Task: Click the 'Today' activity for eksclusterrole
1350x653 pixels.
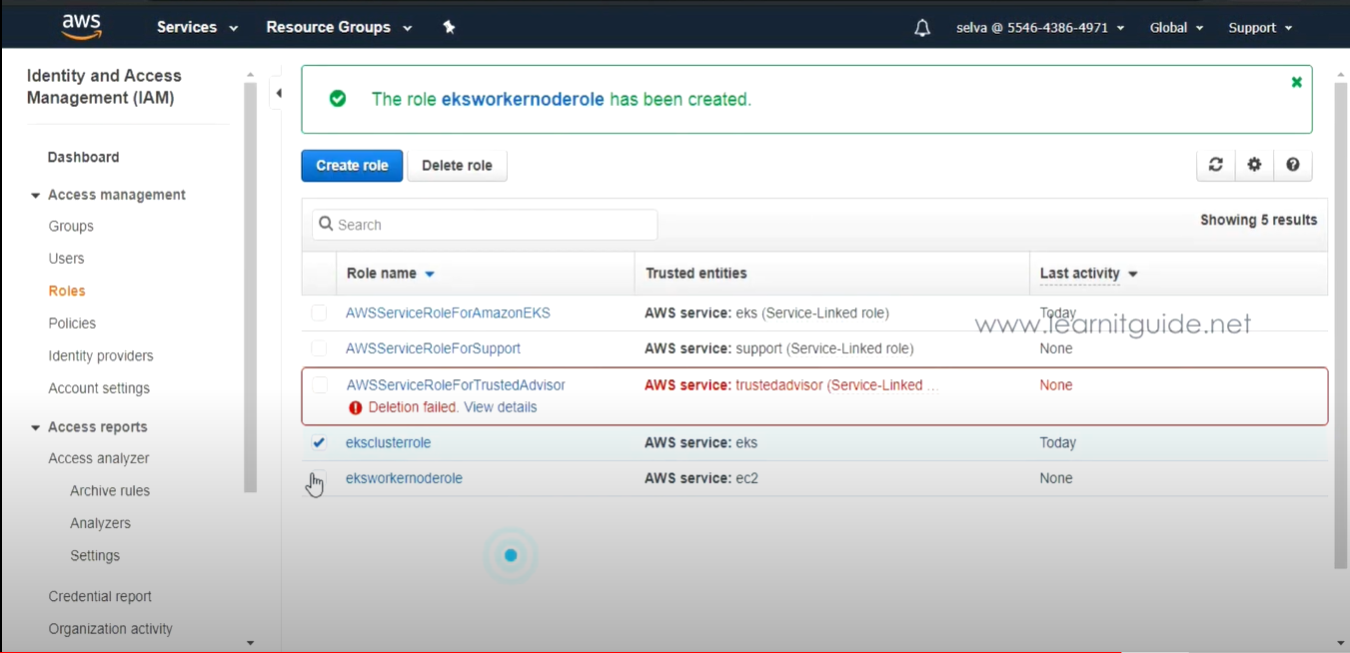Action: [x=1058, y=442]
